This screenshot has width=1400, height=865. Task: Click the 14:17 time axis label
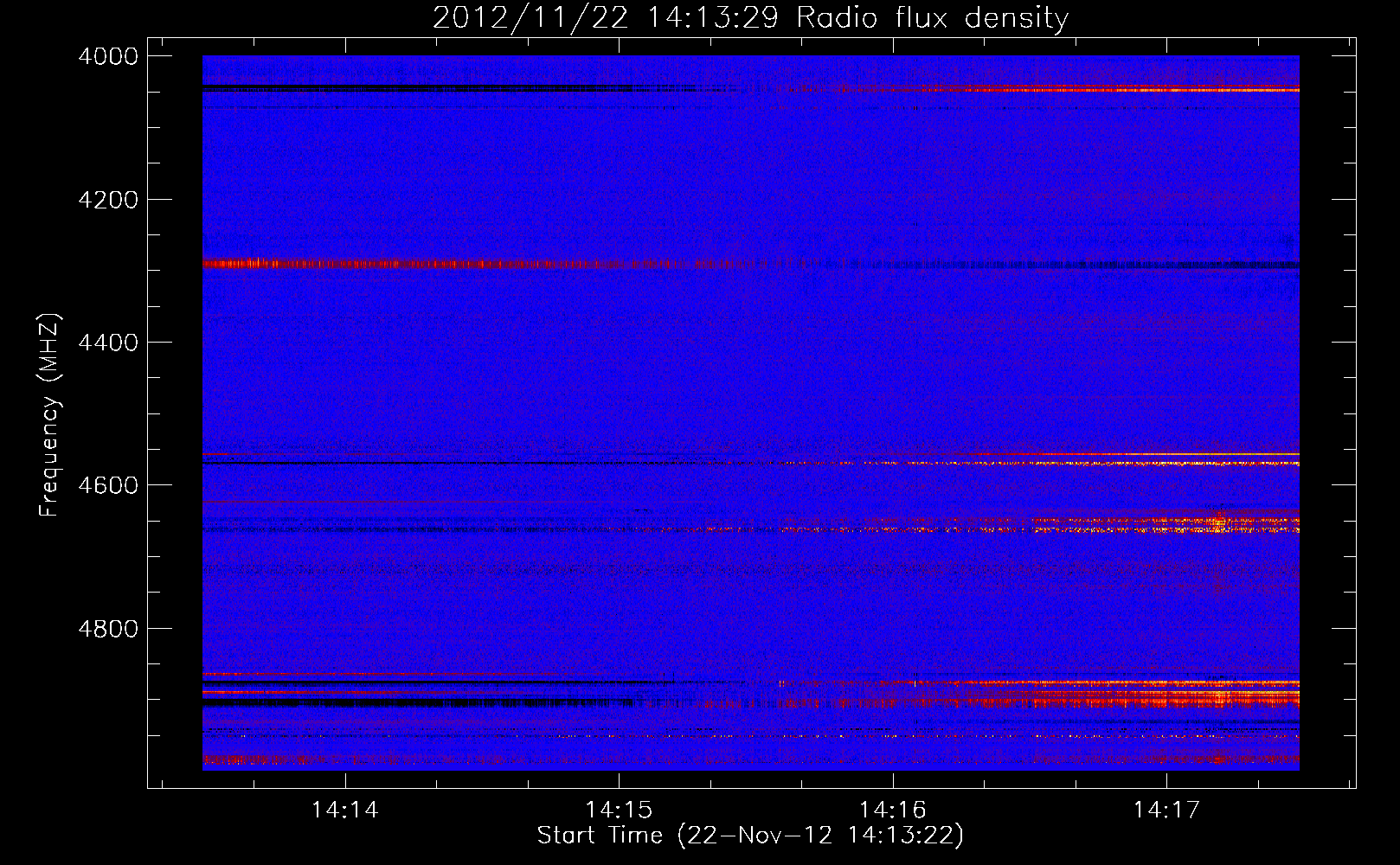(x=1166, y=810)
